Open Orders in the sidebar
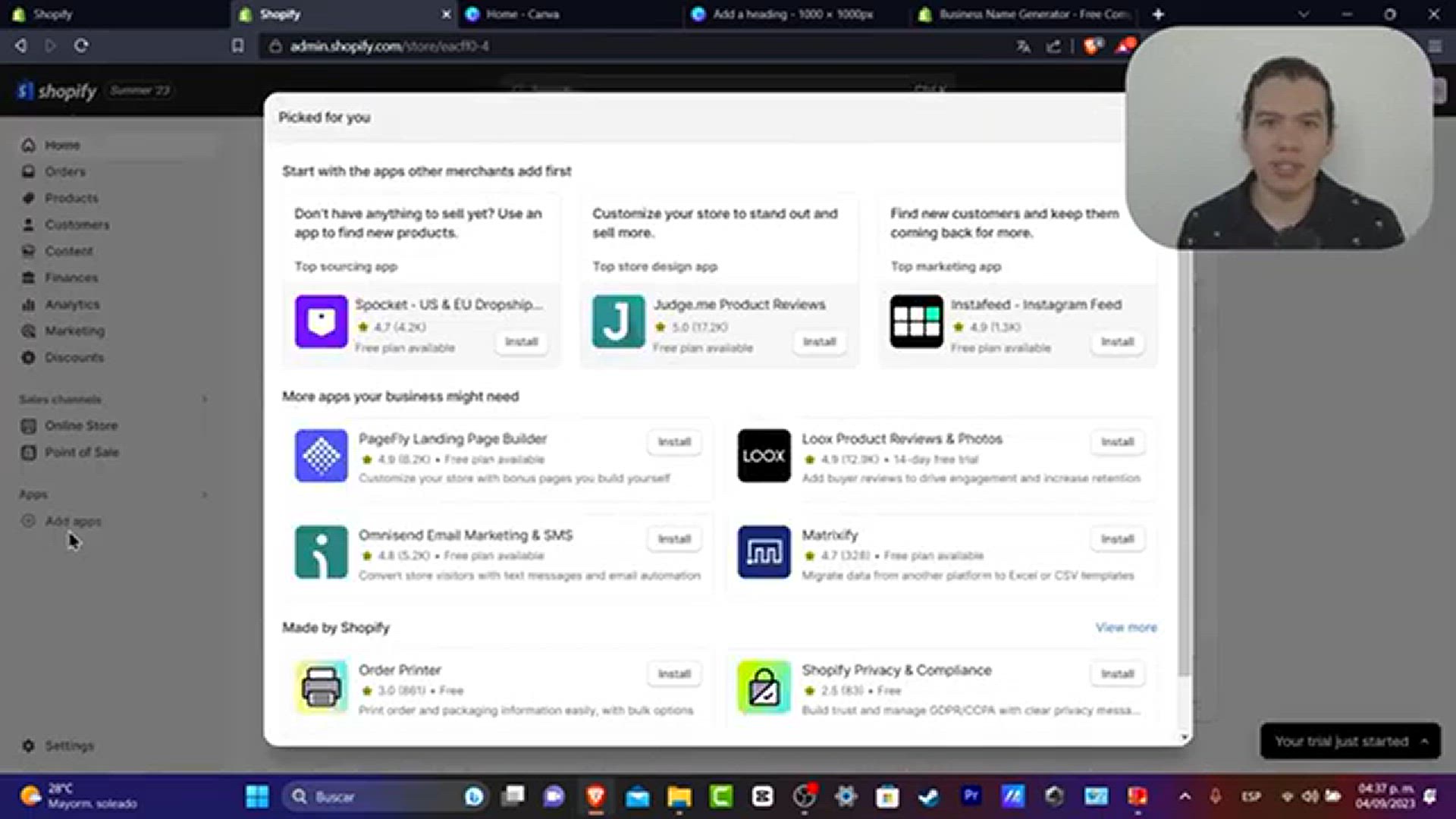Screen dimensions: 1456x819 click(x=64, y=171)
